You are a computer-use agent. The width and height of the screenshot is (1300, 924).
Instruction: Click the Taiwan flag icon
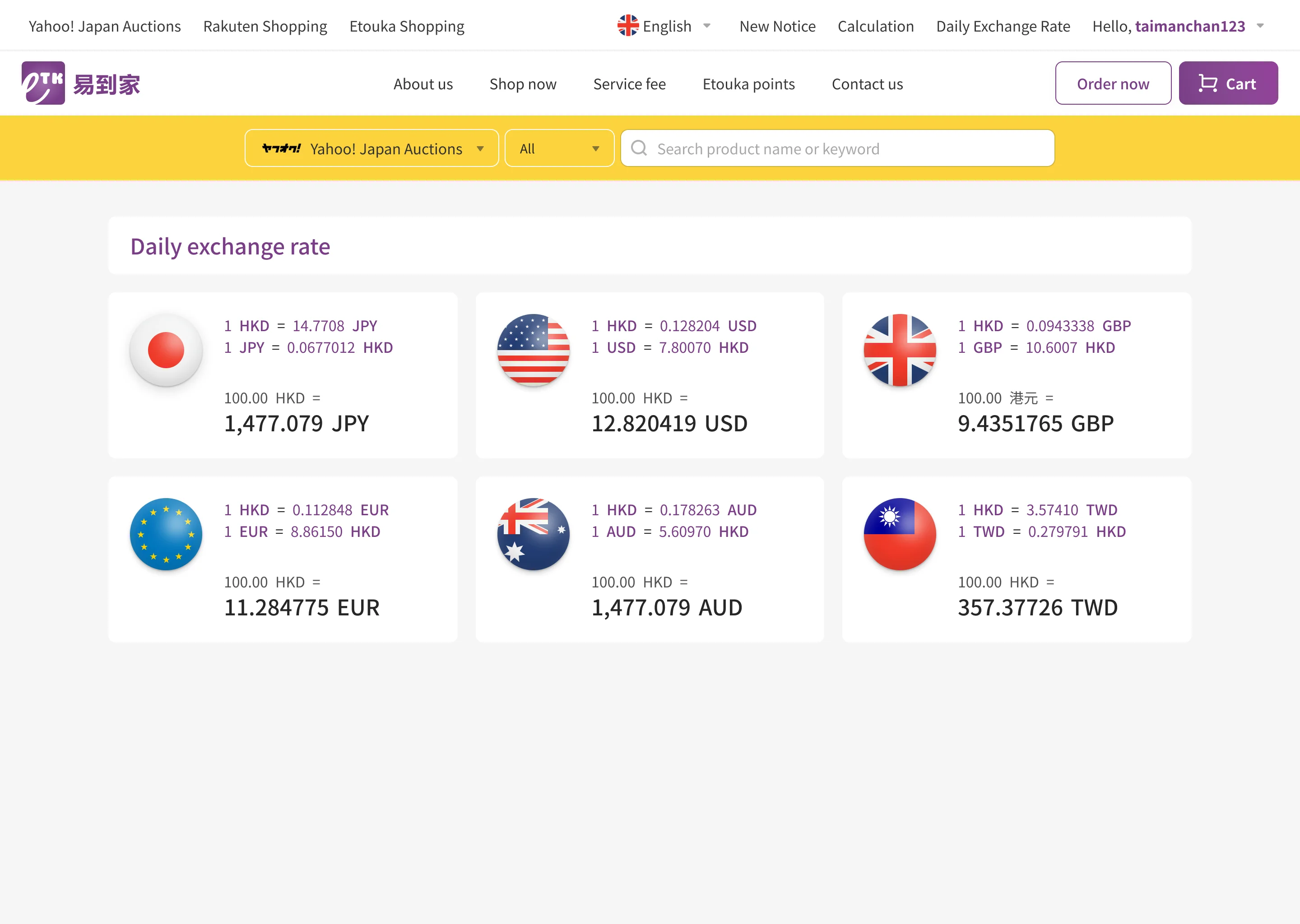(x=899, y=534)
